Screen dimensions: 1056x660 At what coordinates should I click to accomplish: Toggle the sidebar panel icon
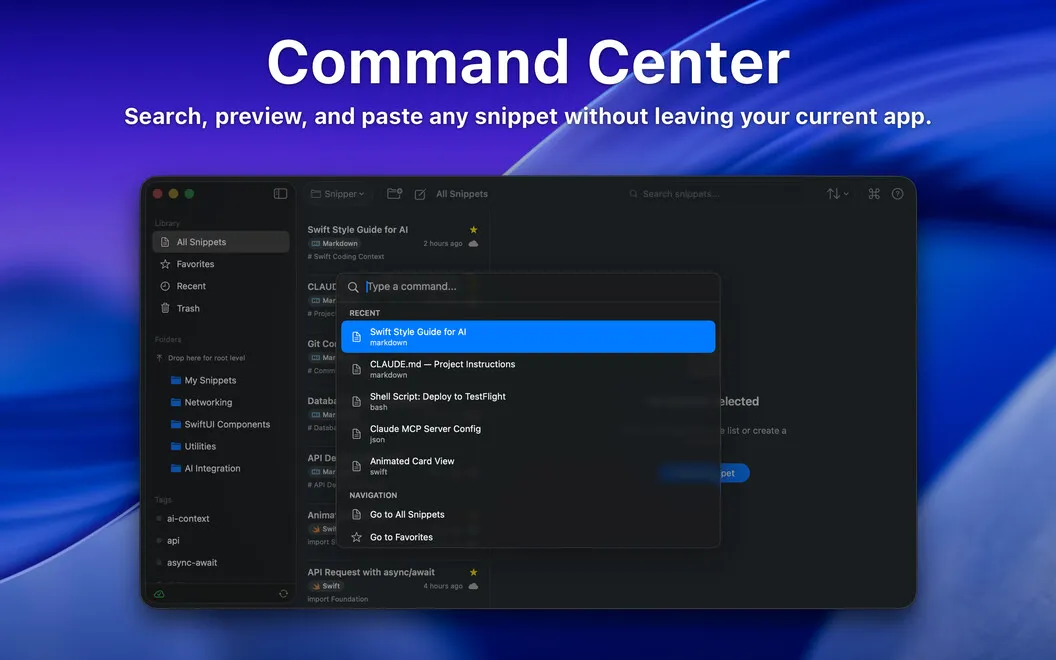pyautogui.click(x=280, y=194)
